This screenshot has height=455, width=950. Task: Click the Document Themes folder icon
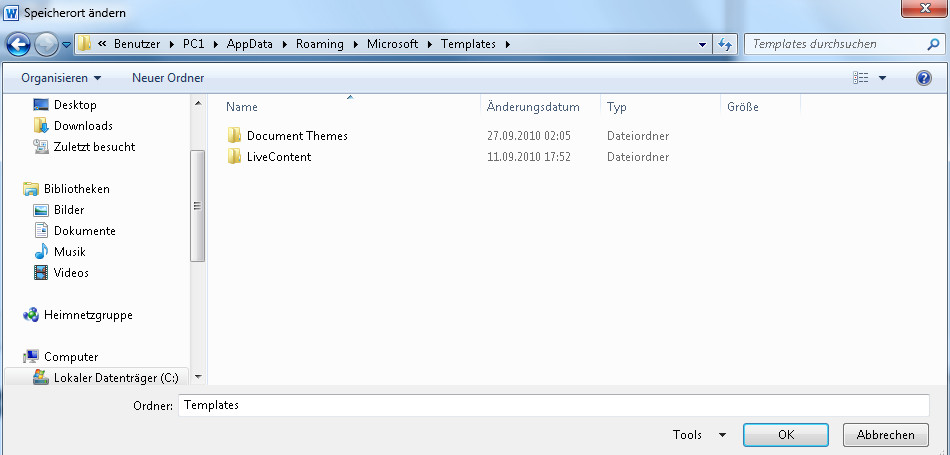(234, 136)
